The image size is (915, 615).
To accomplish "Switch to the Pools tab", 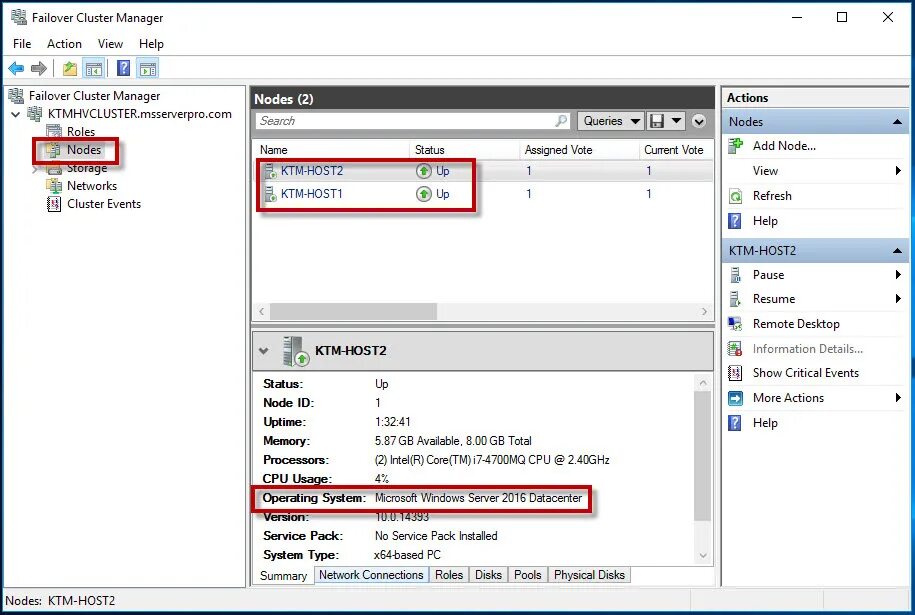I will [528, 575].
